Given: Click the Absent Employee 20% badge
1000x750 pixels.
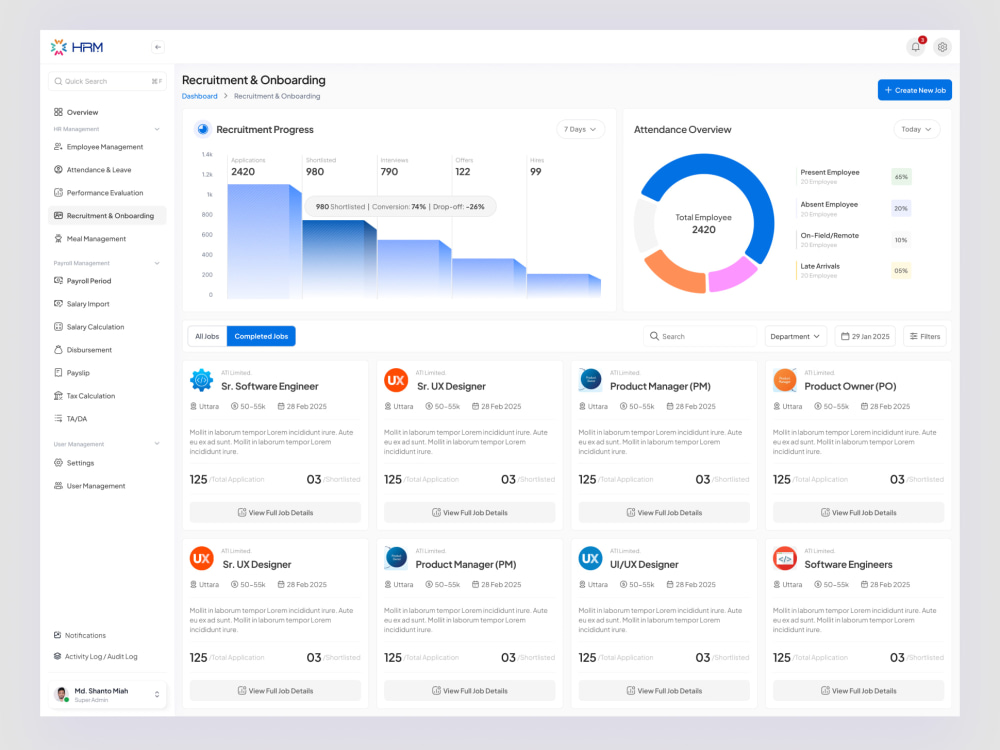Looking at the screenshot, I should click(x=901, y=209).
